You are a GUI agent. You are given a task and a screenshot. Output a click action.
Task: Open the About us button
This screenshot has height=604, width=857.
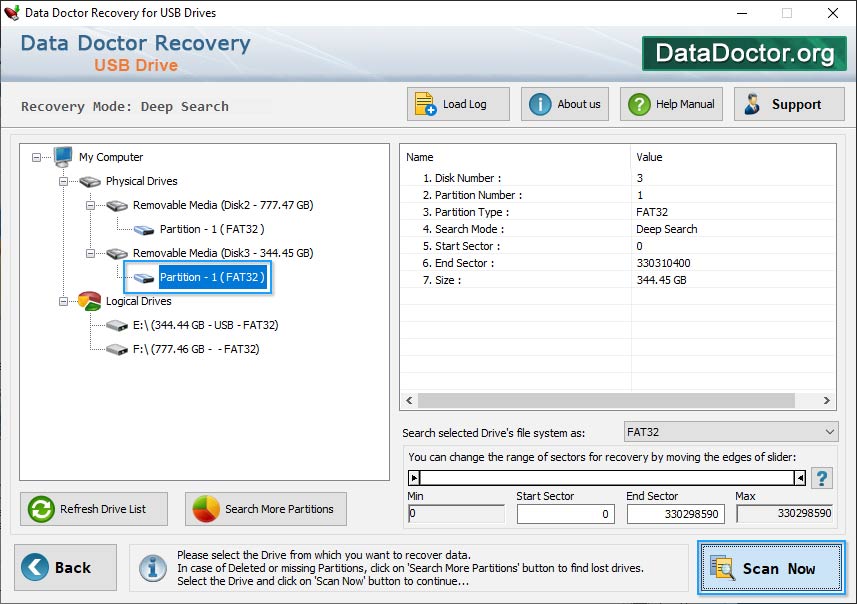(565, 104)
